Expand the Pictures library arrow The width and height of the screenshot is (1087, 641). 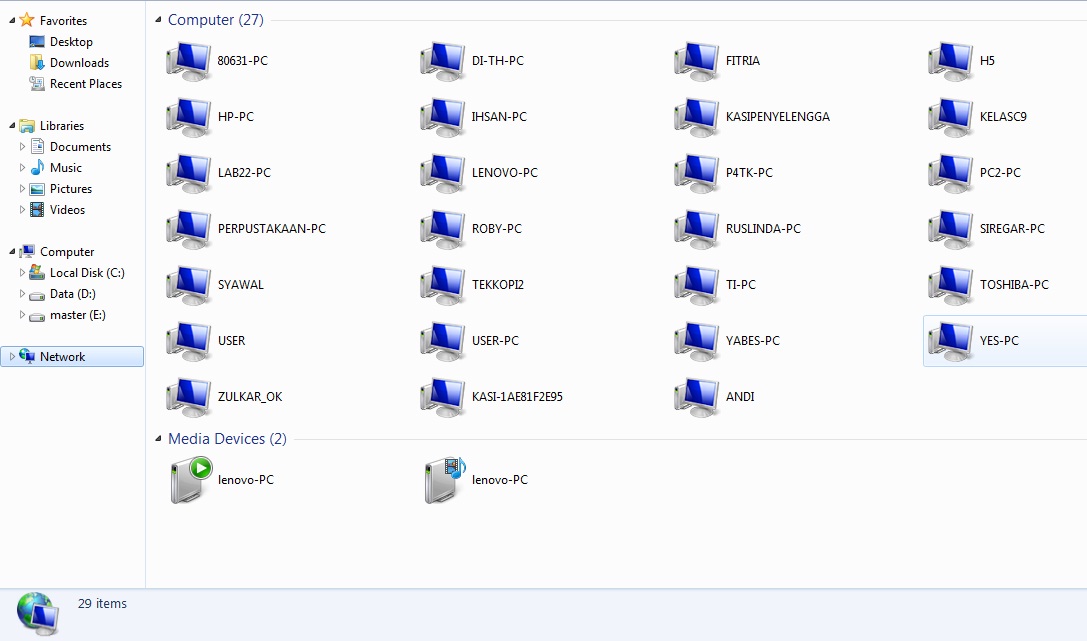22,188
